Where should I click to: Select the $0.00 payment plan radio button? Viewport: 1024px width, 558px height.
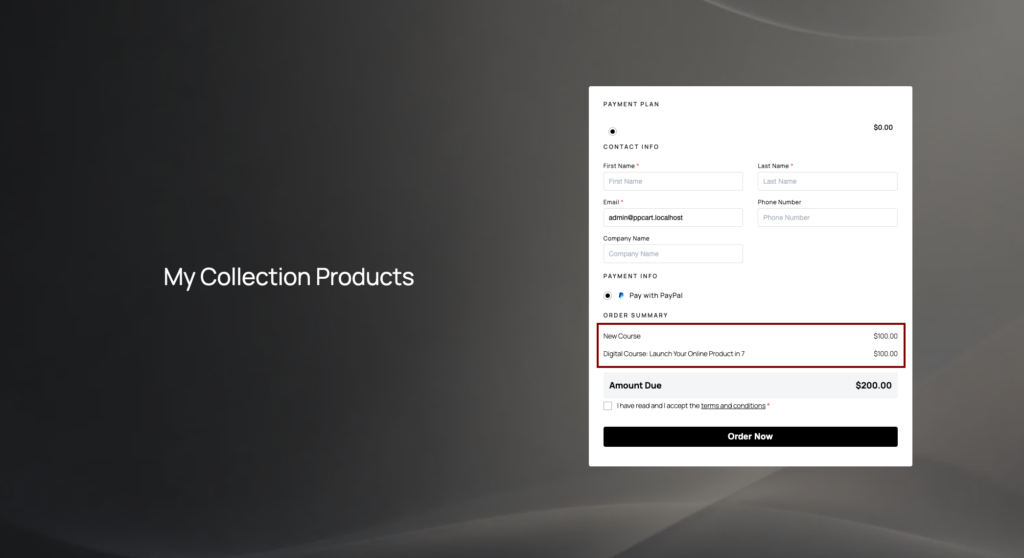point(612,131)
